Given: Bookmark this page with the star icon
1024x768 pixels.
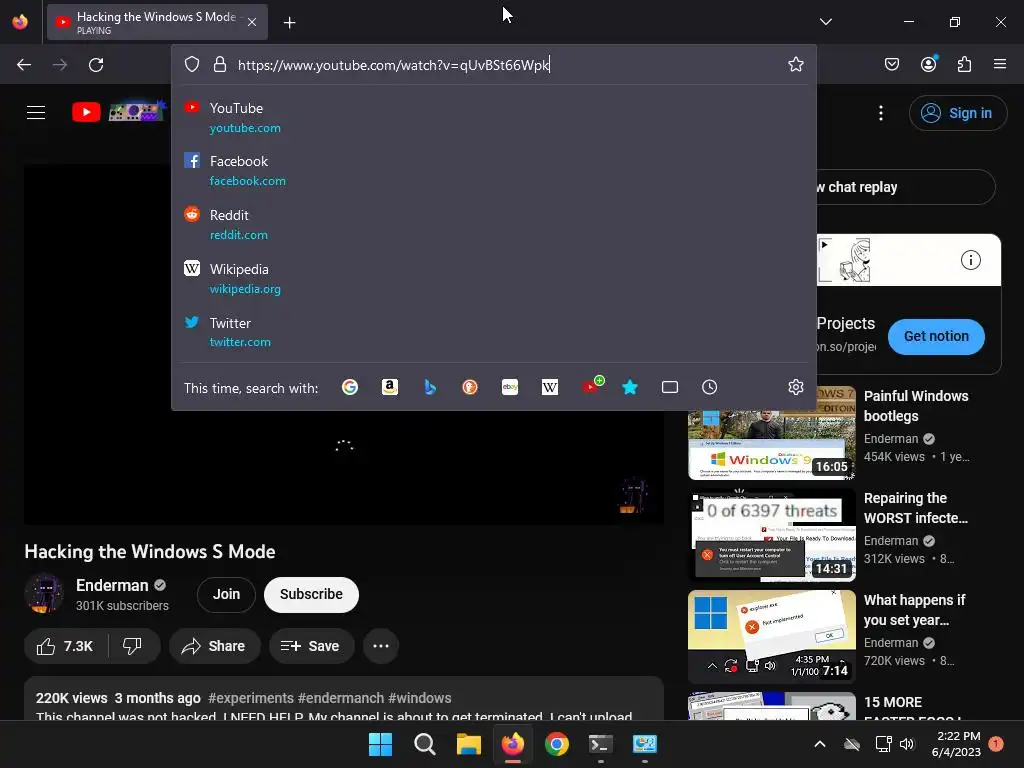Looking at the screenshot, I should [795, 65].
